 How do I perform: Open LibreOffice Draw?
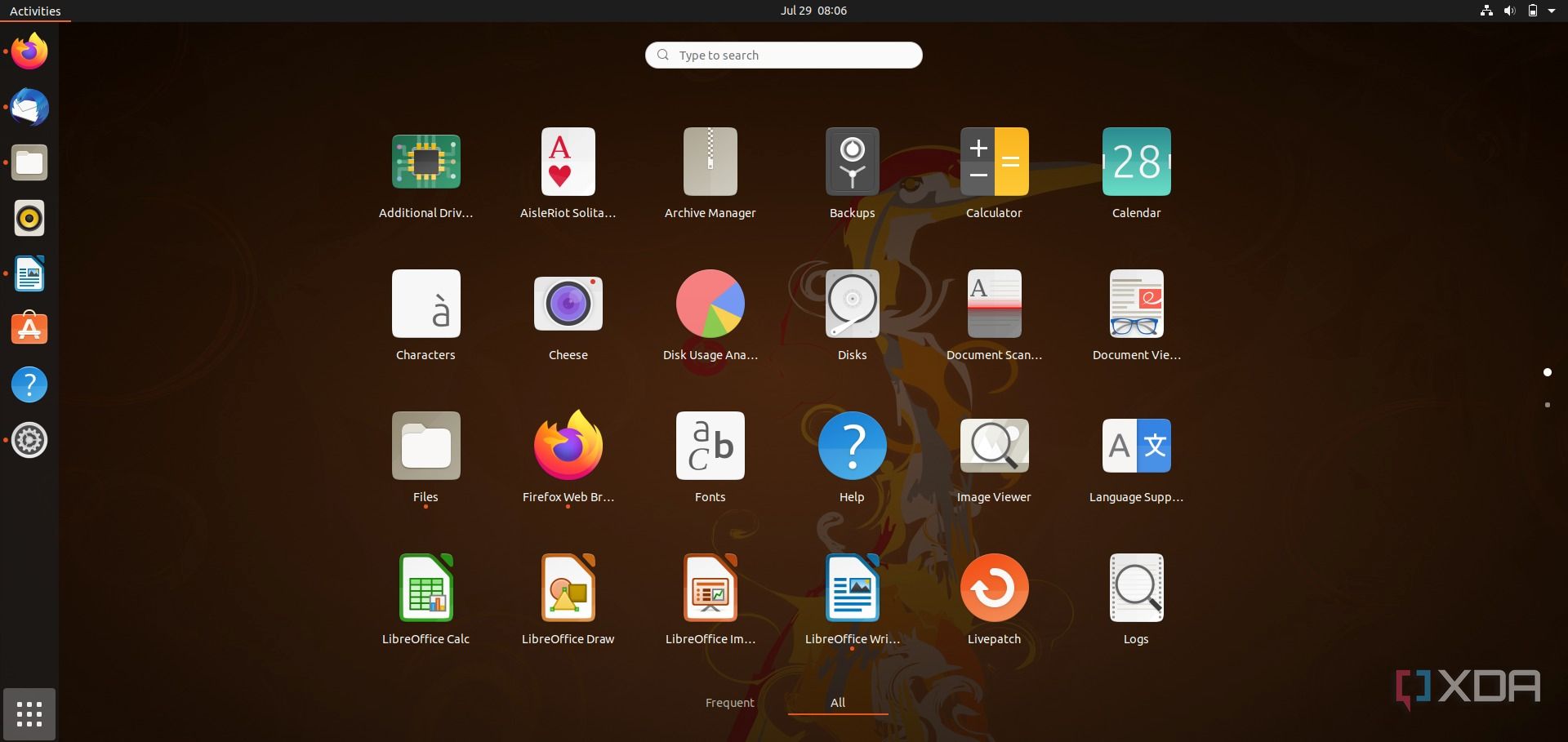point(568,588)
